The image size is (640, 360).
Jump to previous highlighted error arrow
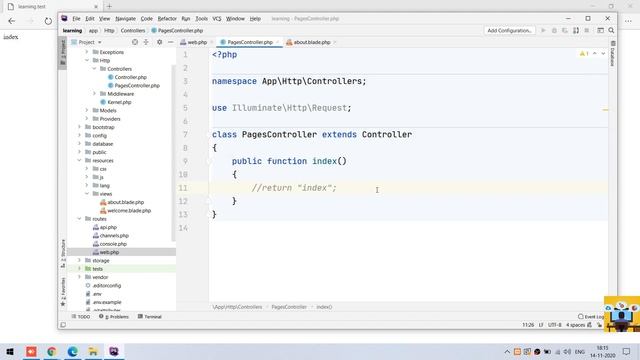tap(595, 53)
